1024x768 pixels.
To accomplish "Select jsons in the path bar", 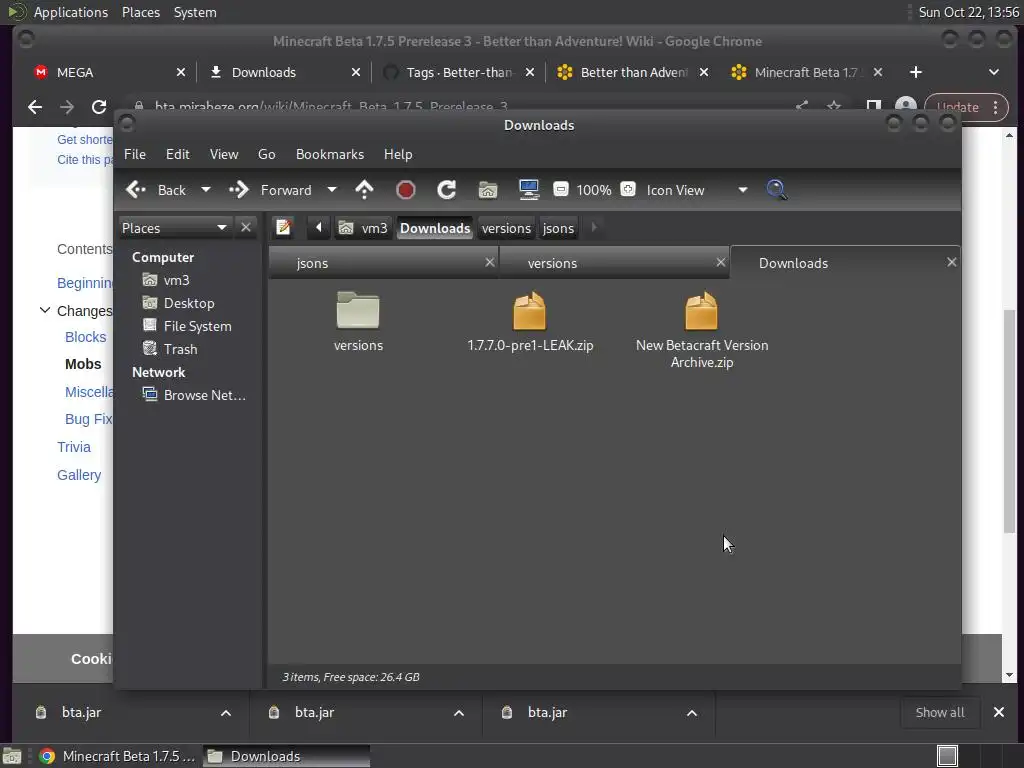I will [x=558, y=228].
